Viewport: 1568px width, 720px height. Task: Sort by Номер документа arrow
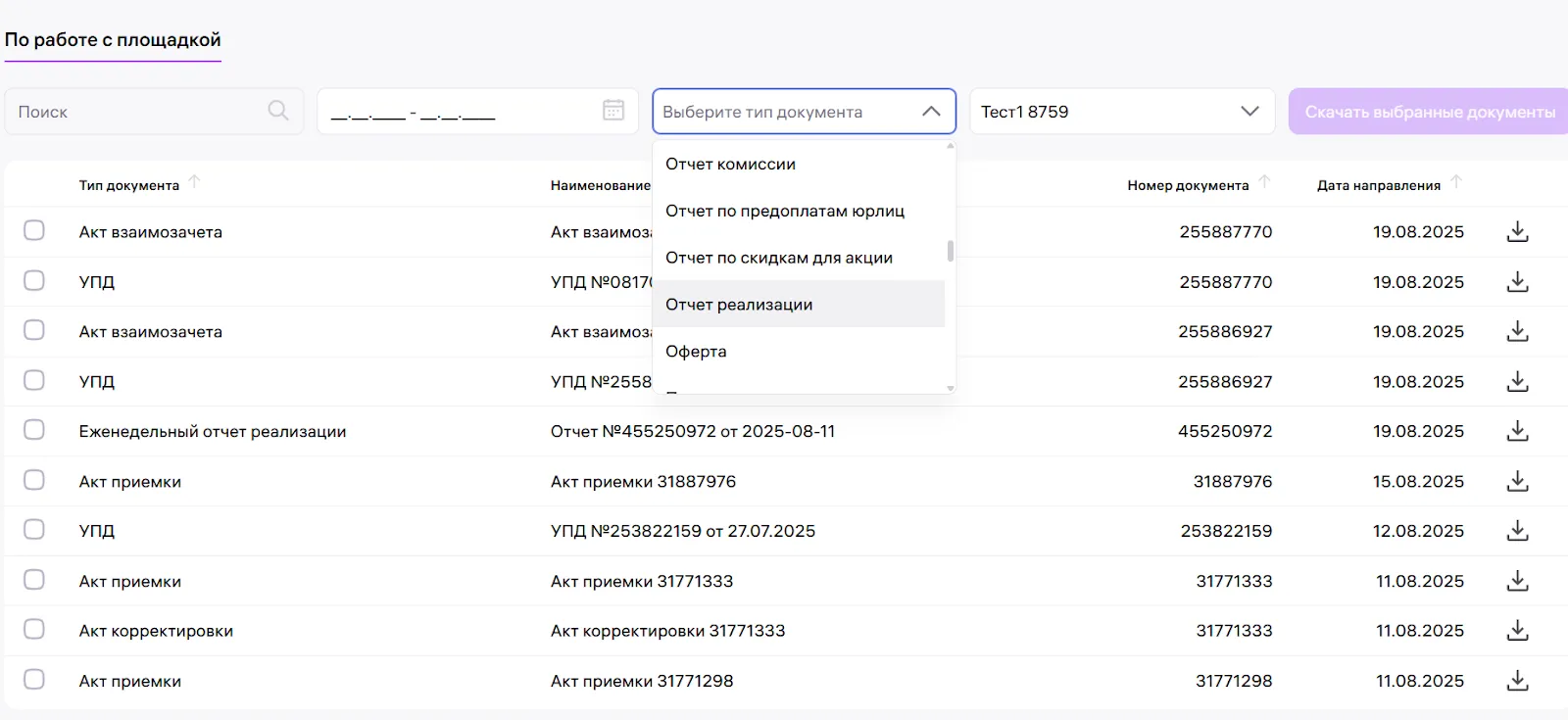coord(1264,182)
